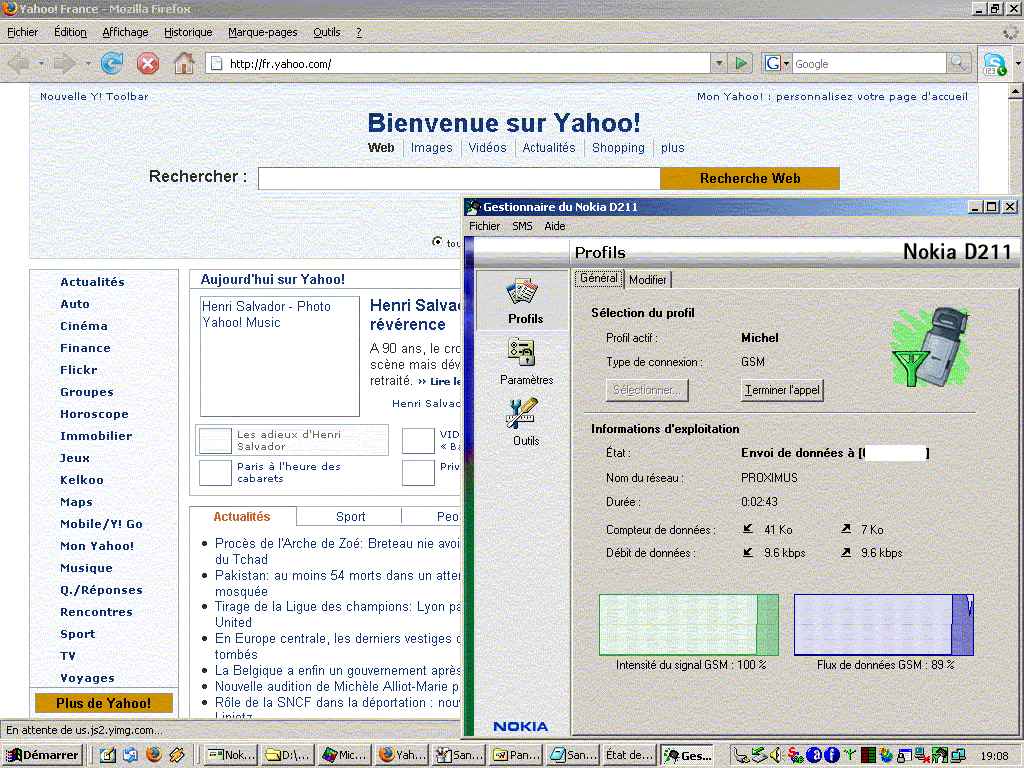Image resolution: width=1024 pixels, height=768 pixels.
Task: Open the Profils section icon in Nokia manager
Action: [522, 292]
